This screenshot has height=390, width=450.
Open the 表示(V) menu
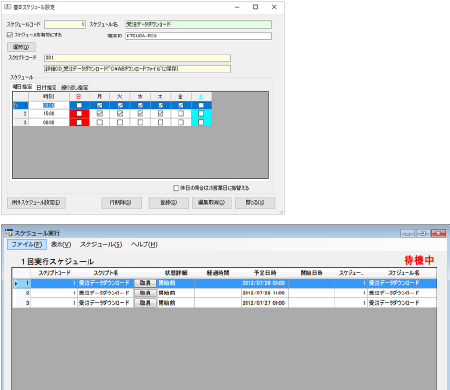coord(61,245)
